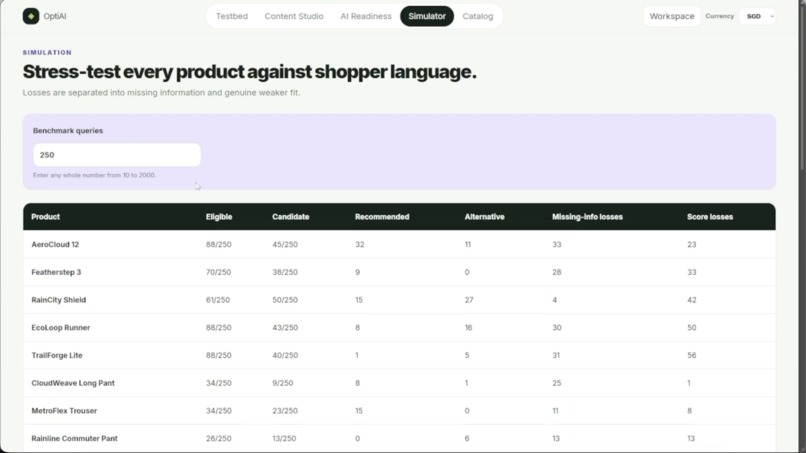Click the Candidate column header

290,216
